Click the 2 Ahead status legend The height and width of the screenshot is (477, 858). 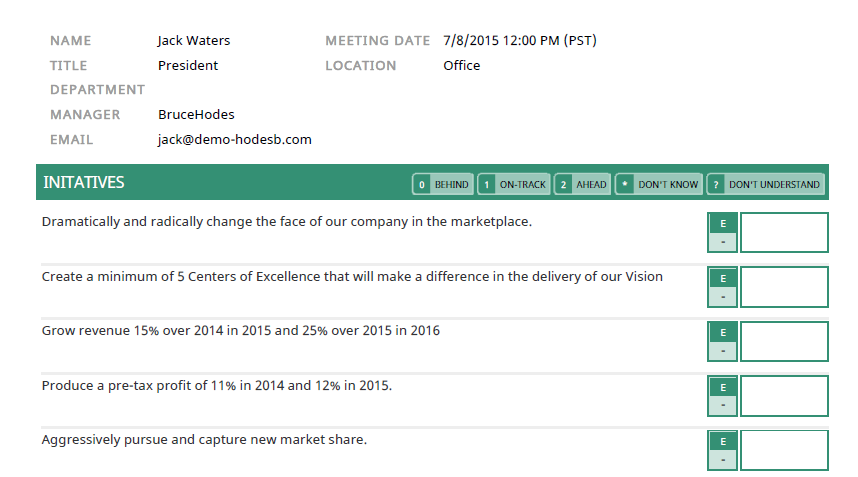click(582, 185)
